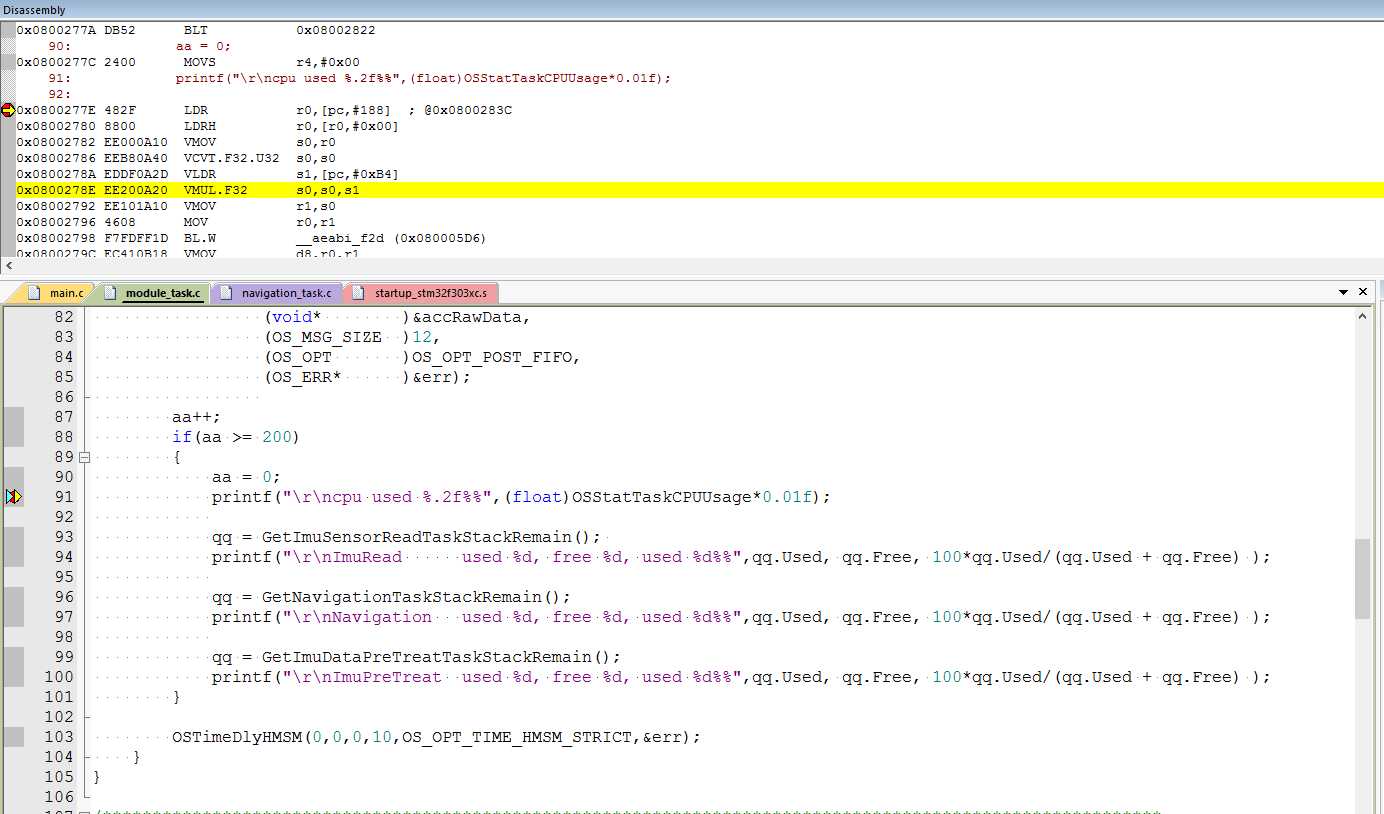Click line number 105 in the gutter
Screen dimensions: 1384x814
59,777
